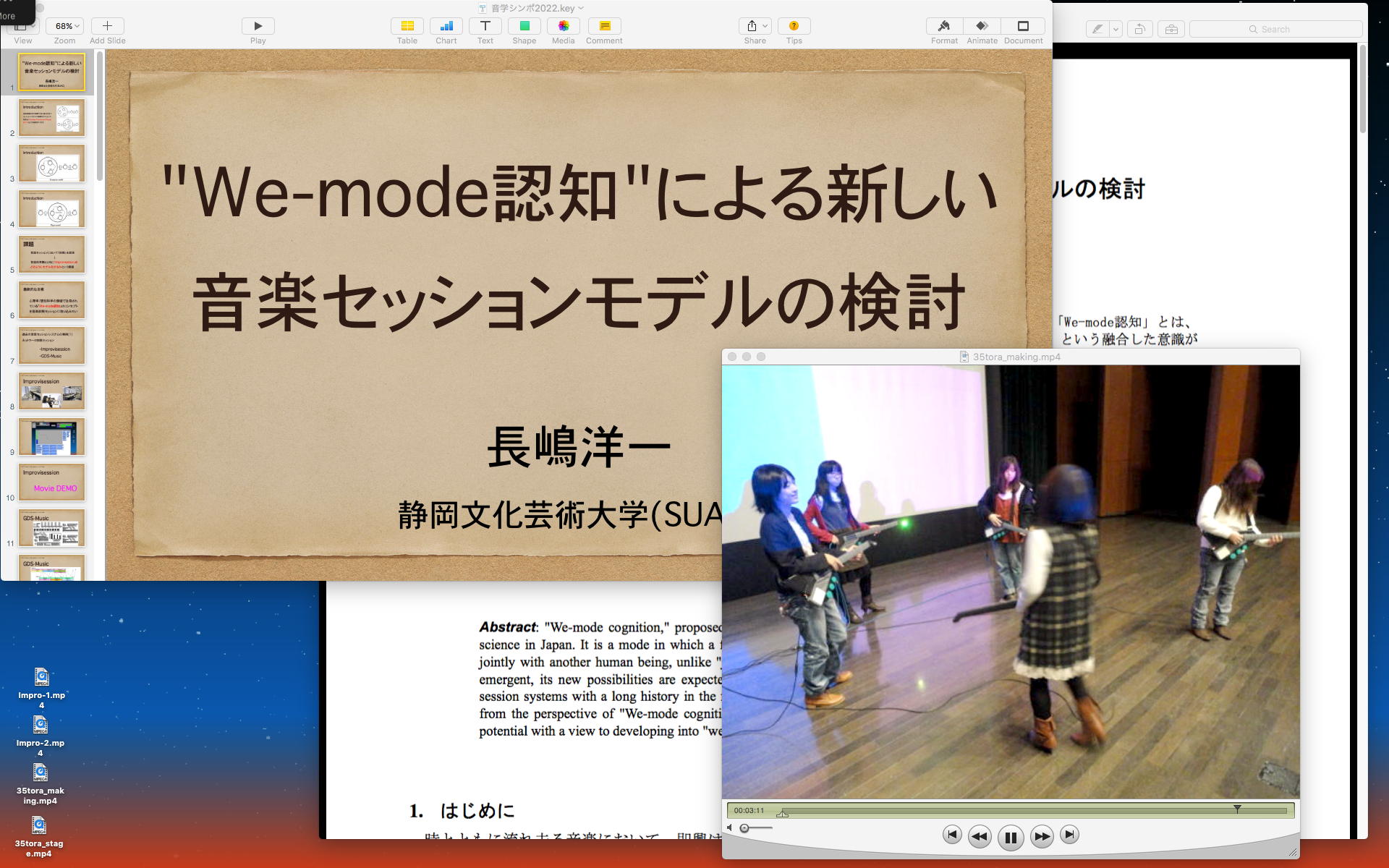Image resolution: width=1389 pixels, height=868 pixels.
Task: Click the rotate icon in Preview
Action: coord(1139,30)
